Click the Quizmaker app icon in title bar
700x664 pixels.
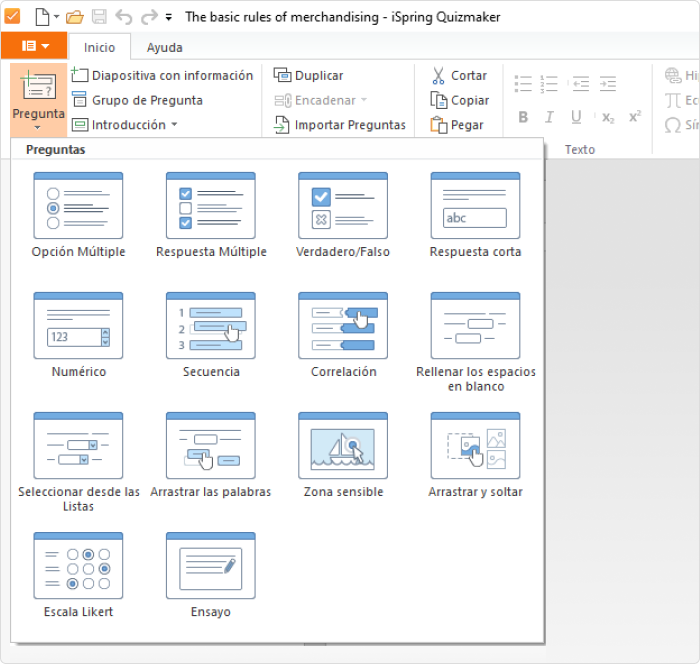click(x=12, y=17)
